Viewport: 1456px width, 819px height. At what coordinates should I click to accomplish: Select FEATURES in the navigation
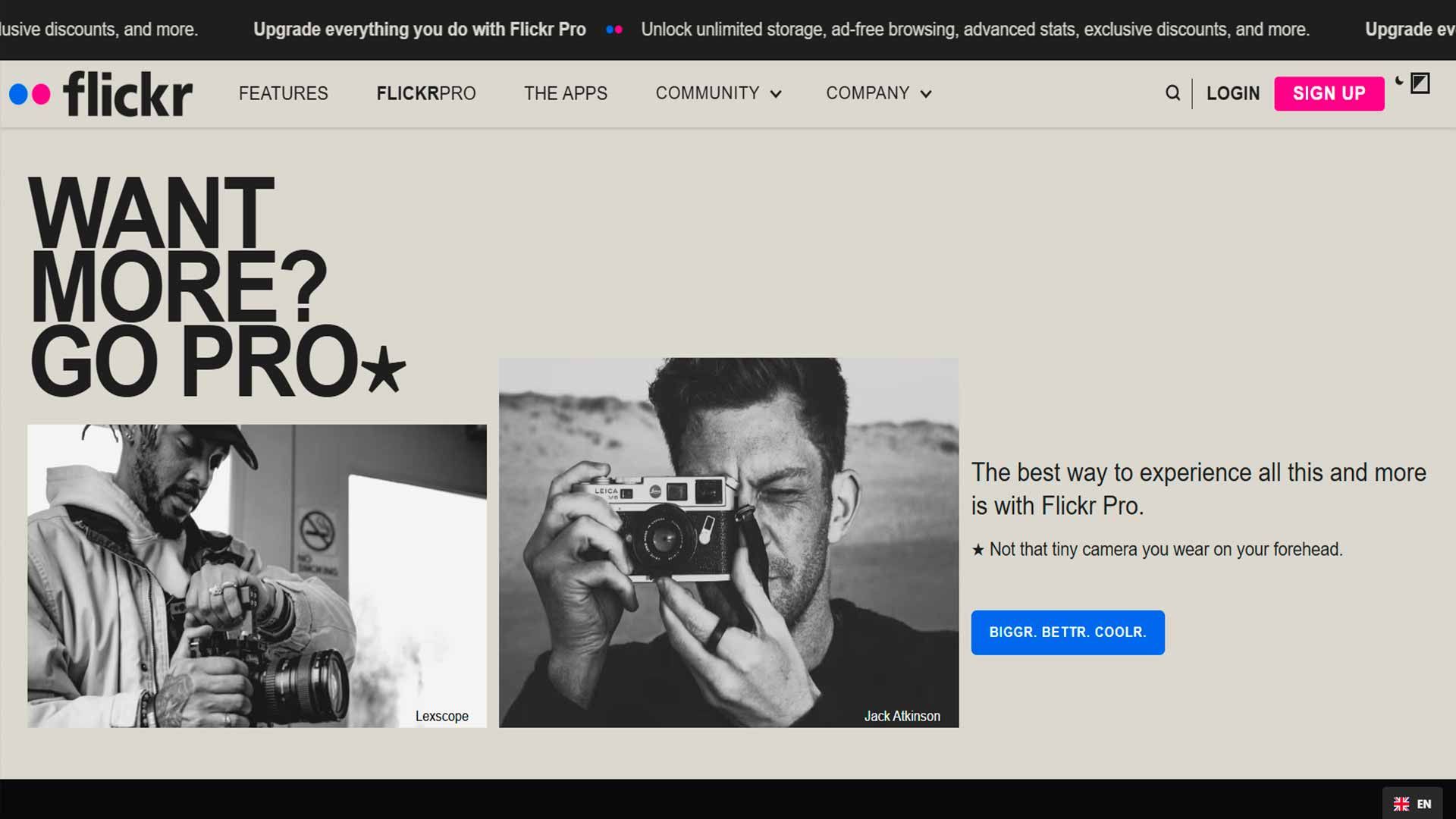[283, 93]
